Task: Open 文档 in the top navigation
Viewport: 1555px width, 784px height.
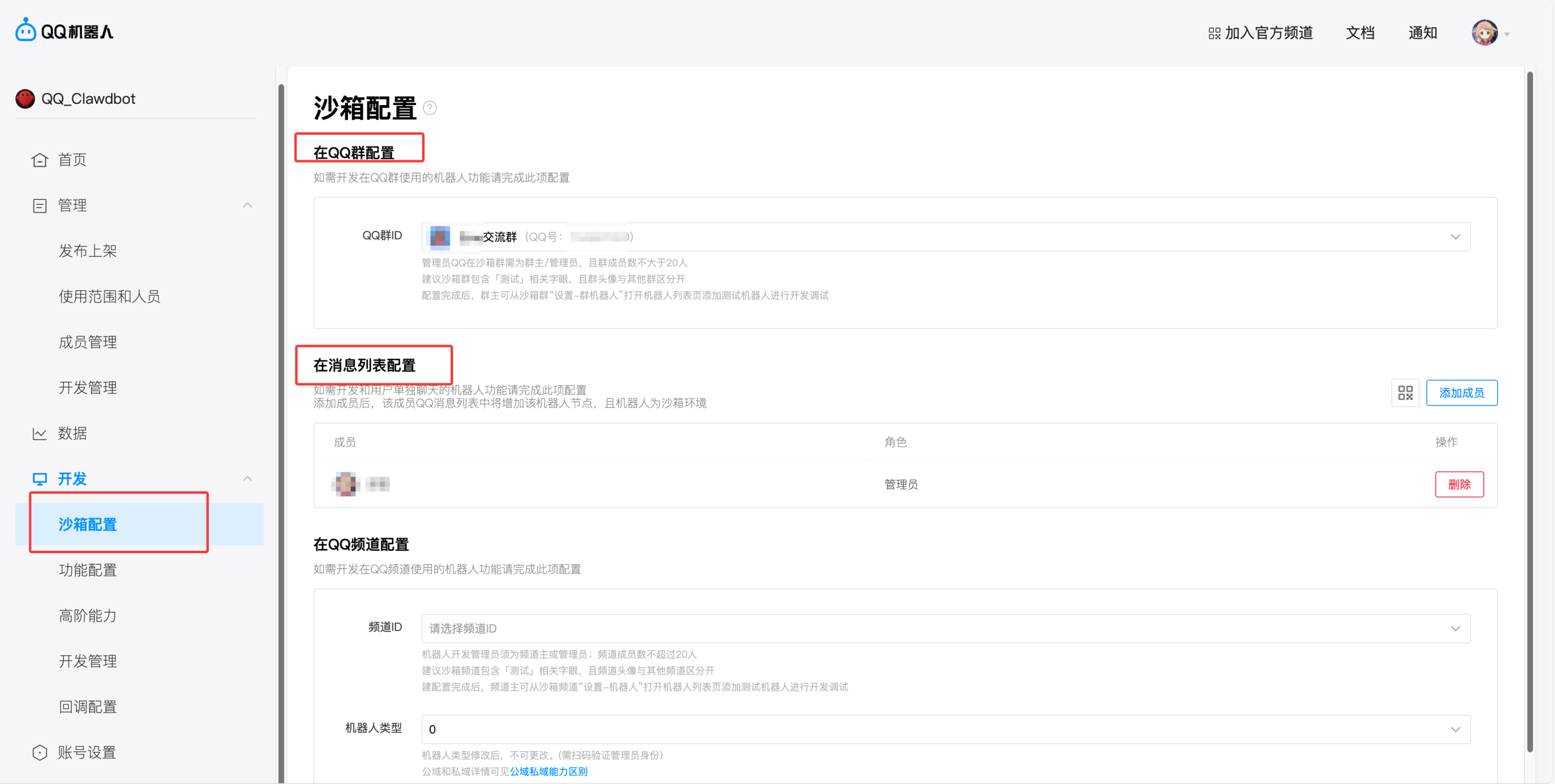Action: [x=1360, y=33]
